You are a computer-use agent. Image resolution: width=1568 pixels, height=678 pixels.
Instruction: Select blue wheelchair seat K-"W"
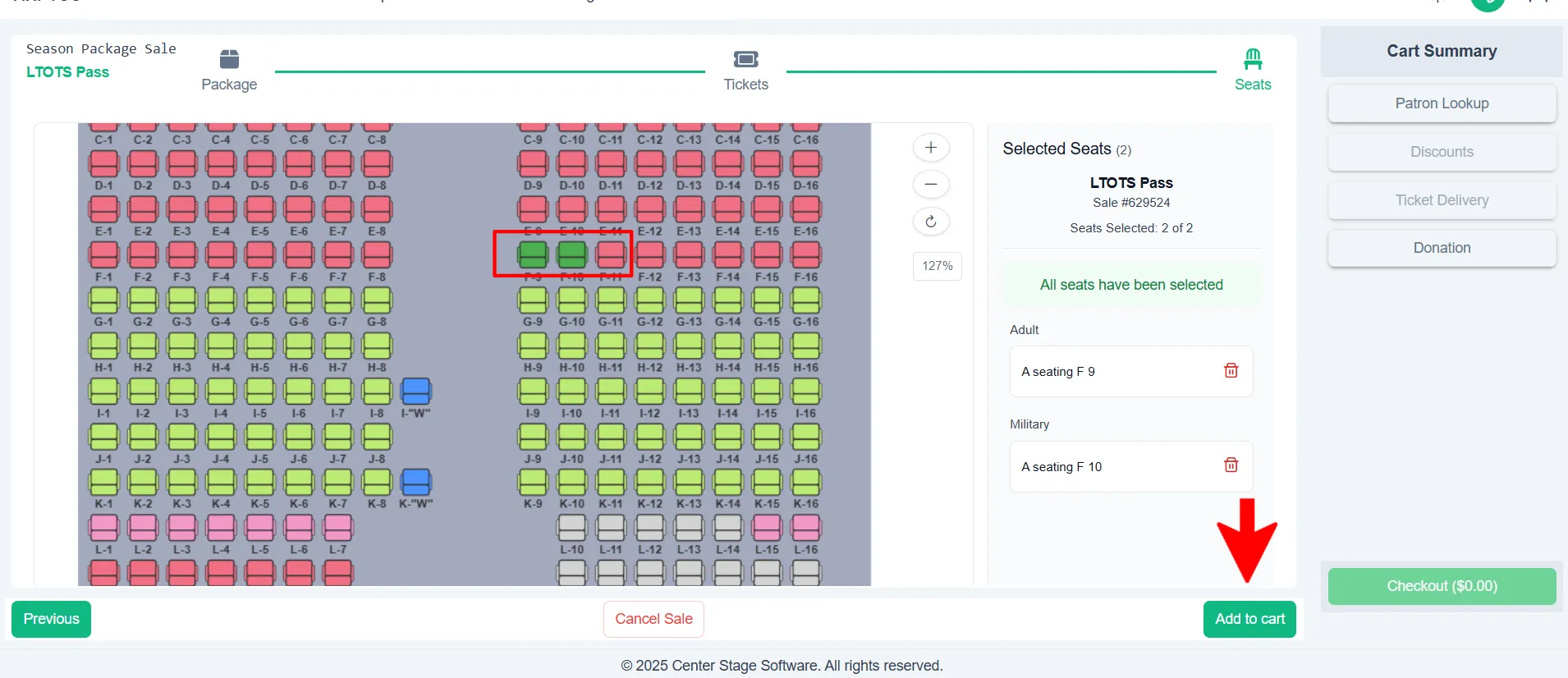tap(416, 482)
